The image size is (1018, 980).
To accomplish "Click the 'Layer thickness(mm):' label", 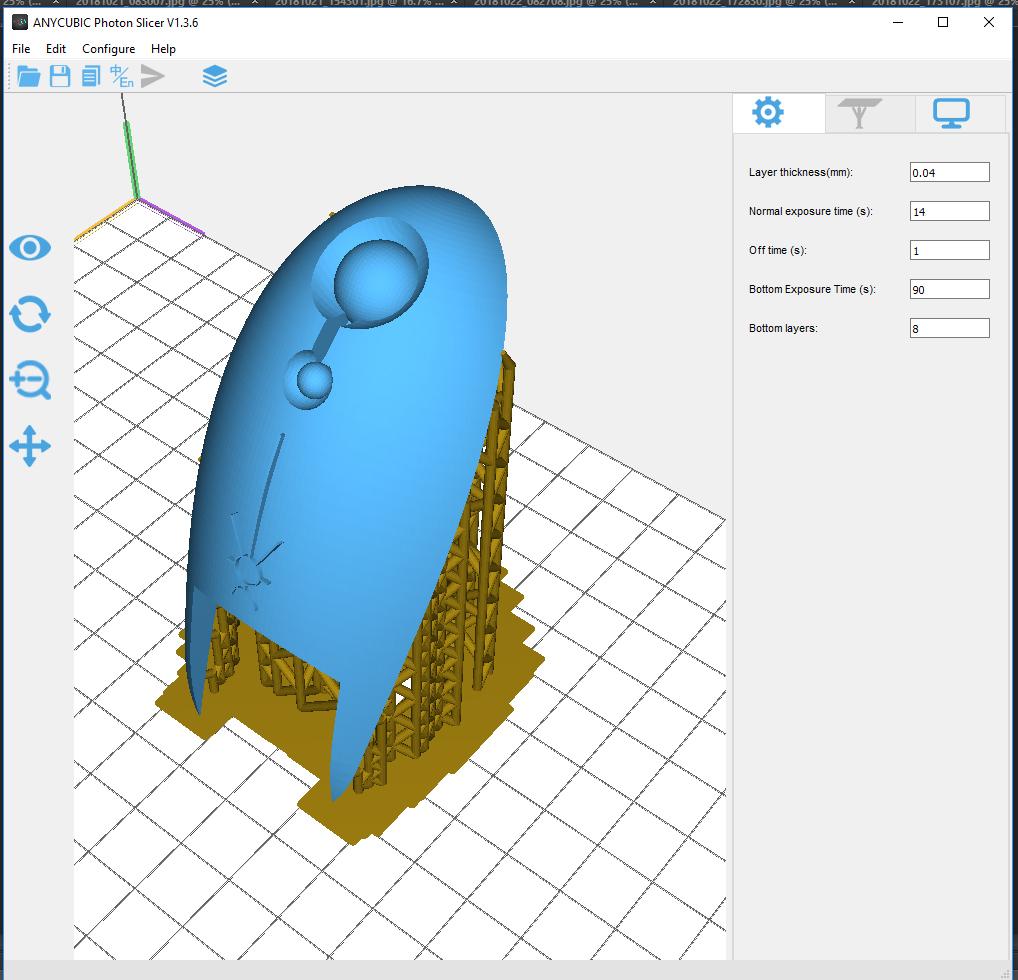I will pyautogui.click(x=801, y=172).
